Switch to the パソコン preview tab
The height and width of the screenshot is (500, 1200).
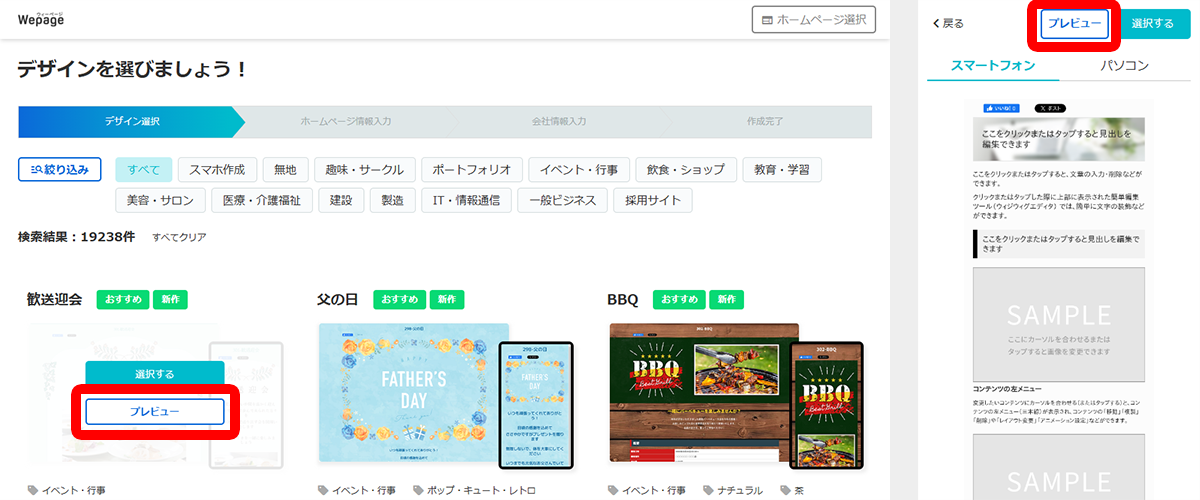(x=1124, y=66)
